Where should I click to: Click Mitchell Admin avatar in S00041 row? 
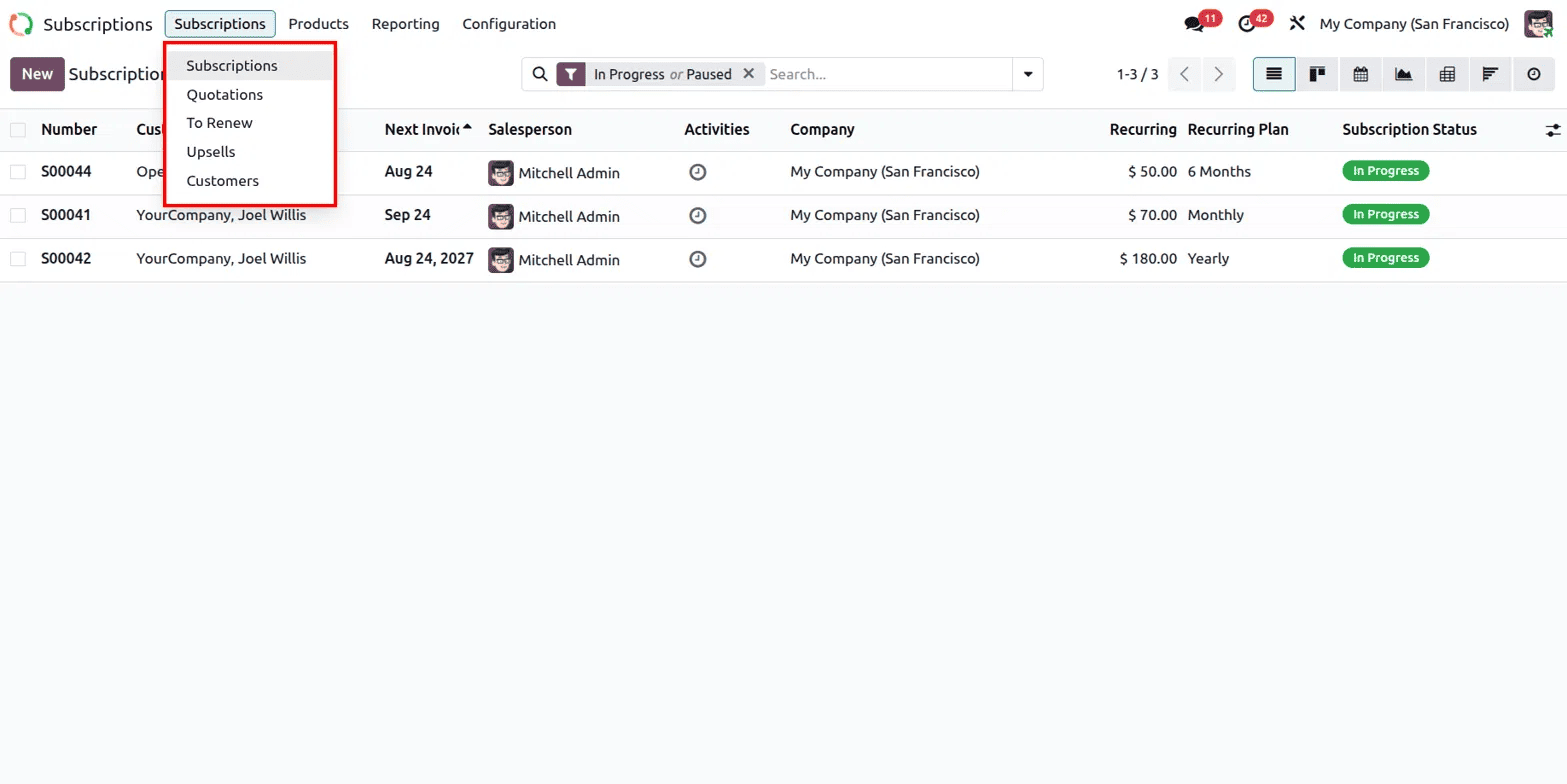point(501,216)
